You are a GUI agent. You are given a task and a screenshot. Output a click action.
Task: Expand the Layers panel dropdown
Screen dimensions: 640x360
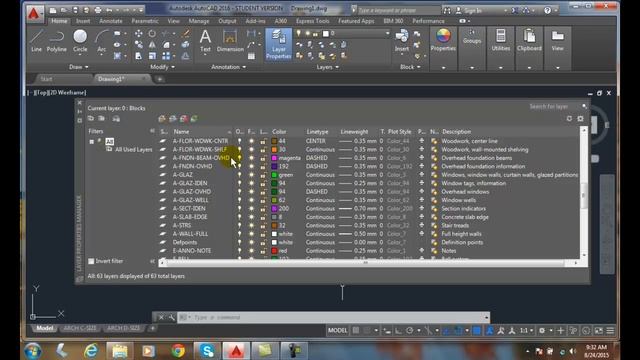point(328,67)
